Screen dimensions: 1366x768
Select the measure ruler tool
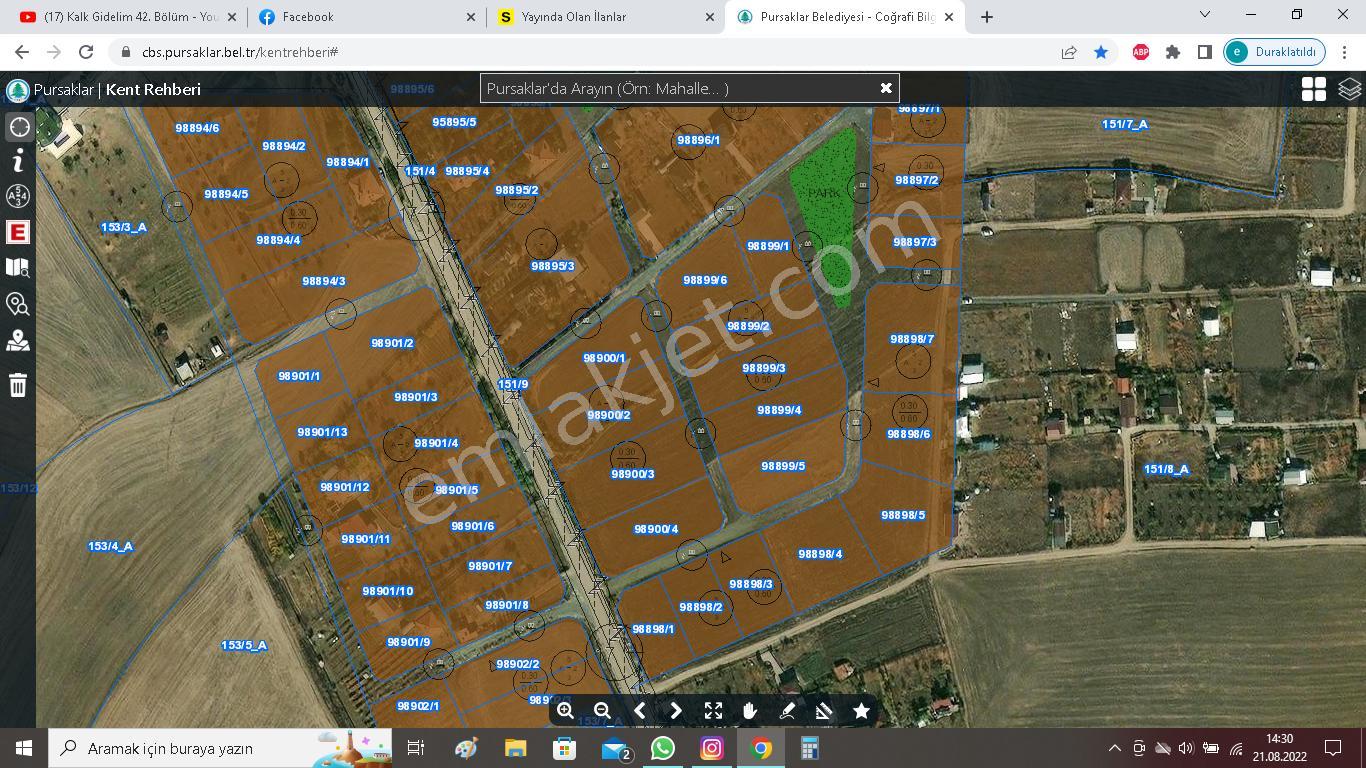point(824,710)
